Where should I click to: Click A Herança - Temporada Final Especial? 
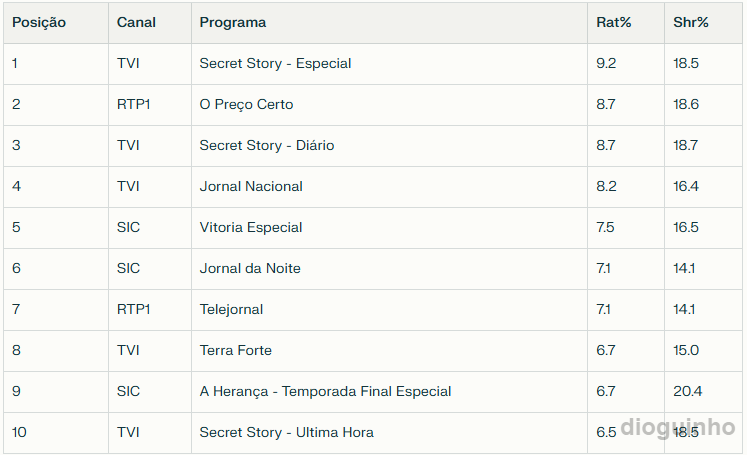(325, 391)
